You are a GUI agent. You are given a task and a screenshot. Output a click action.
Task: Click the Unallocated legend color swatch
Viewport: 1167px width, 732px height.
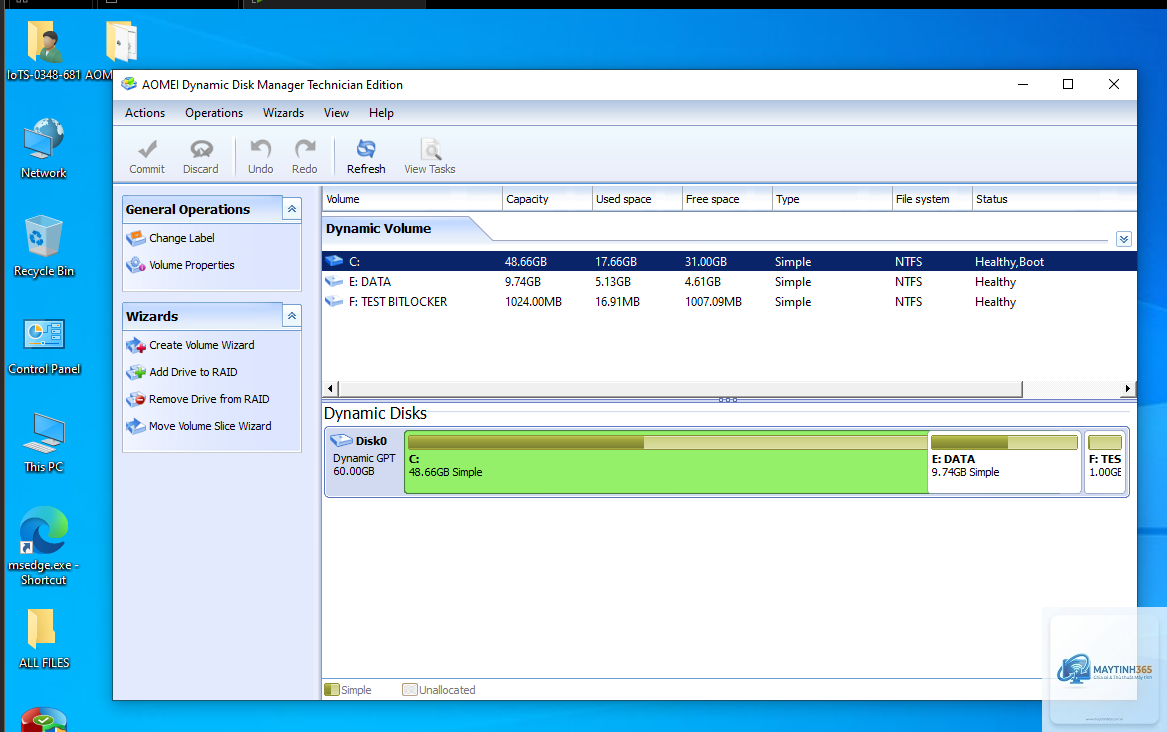click(x=409, y=690)
